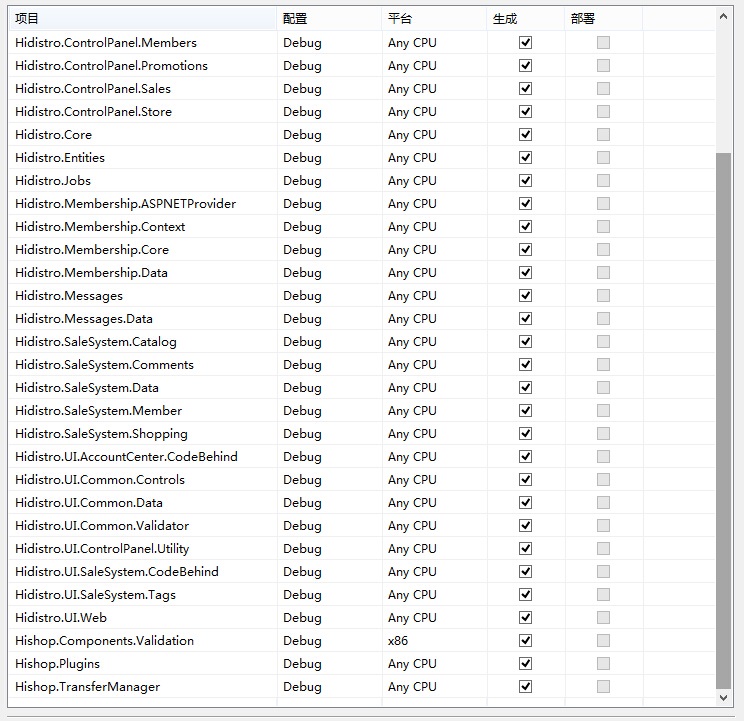Click the 部署 column header
The image size is (744, 721).
(604, 18)
